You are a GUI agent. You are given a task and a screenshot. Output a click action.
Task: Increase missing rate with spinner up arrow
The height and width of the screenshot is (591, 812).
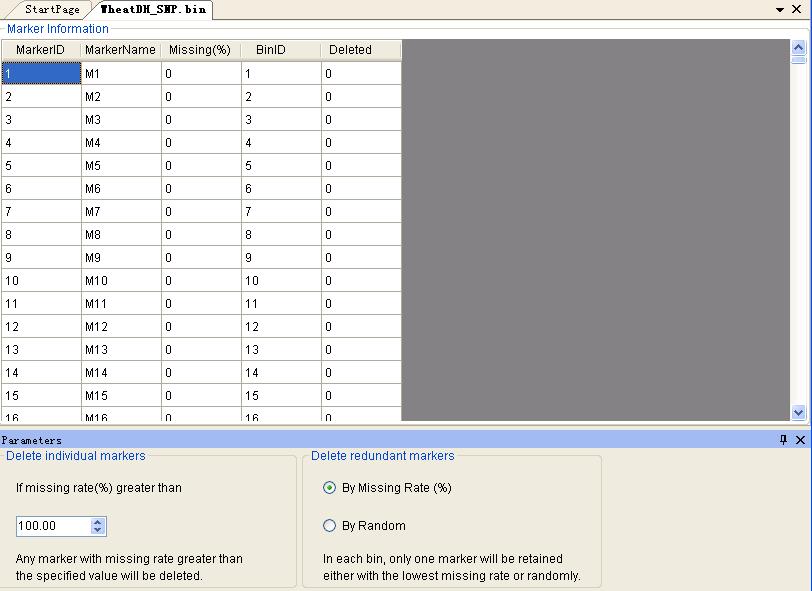coord(97,521)
